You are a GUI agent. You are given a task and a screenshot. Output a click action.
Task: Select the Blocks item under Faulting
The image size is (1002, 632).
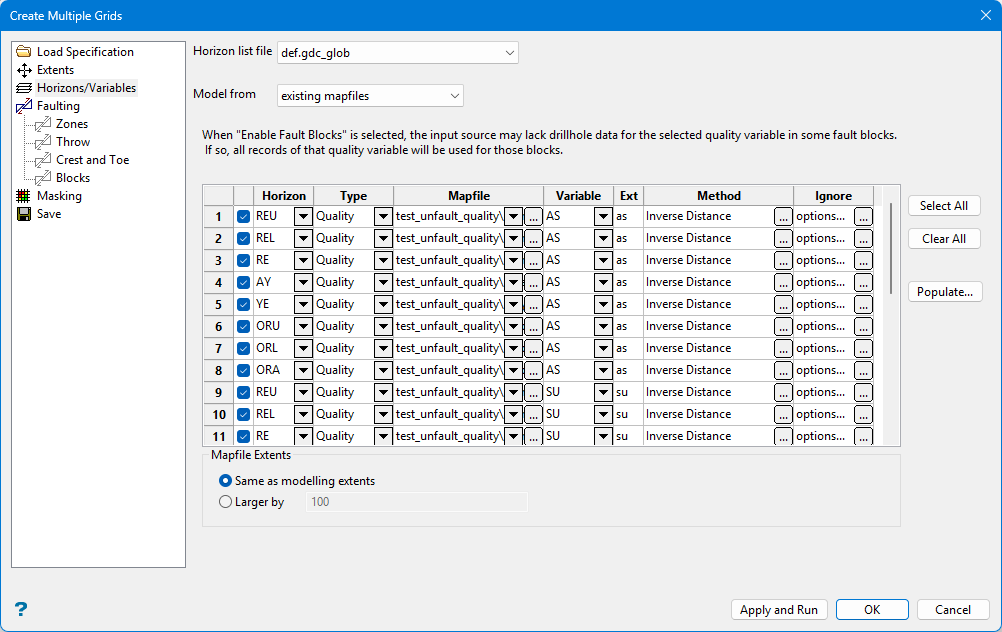coord(73,178)
